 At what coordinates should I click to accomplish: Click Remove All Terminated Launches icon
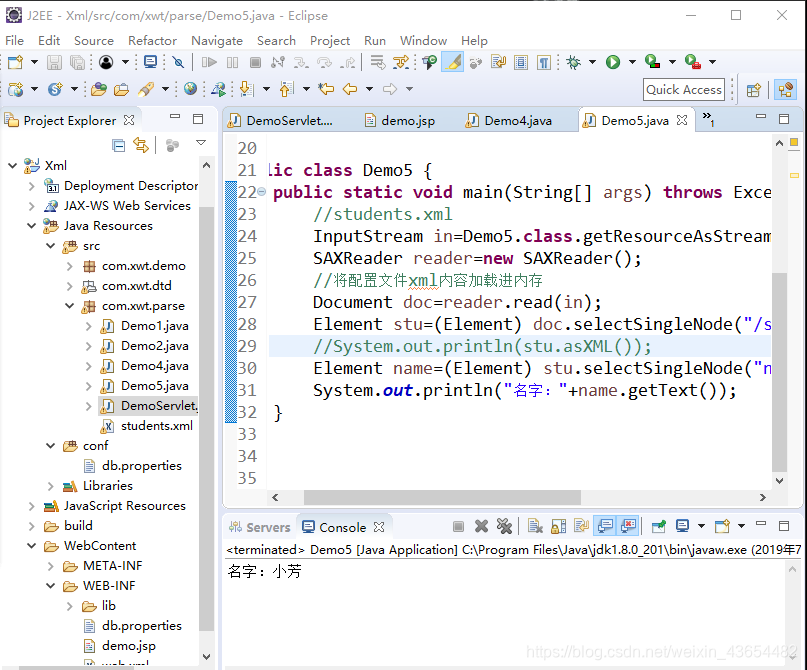(504, 526)
